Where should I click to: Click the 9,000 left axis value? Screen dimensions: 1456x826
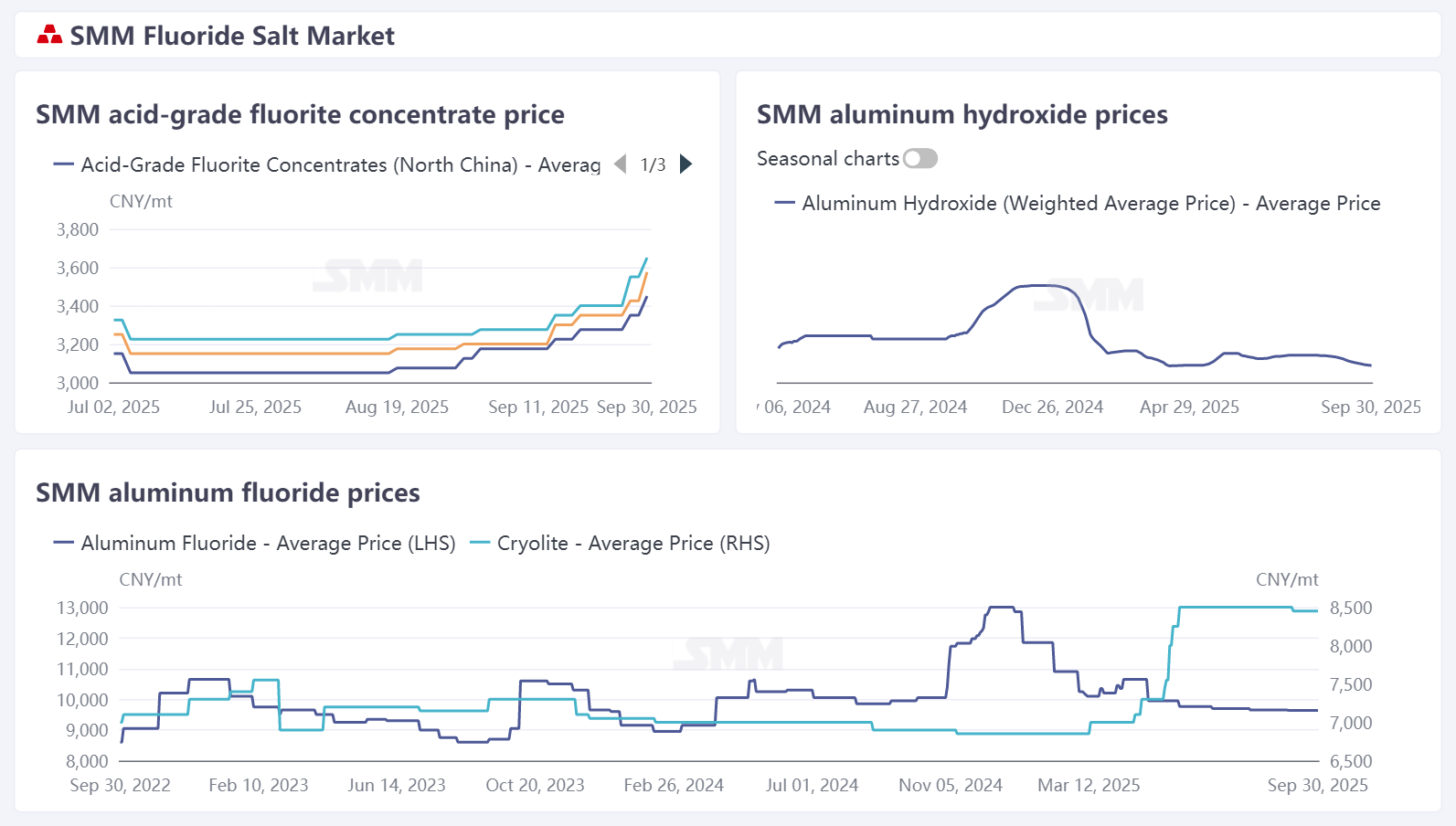[87, 730]
